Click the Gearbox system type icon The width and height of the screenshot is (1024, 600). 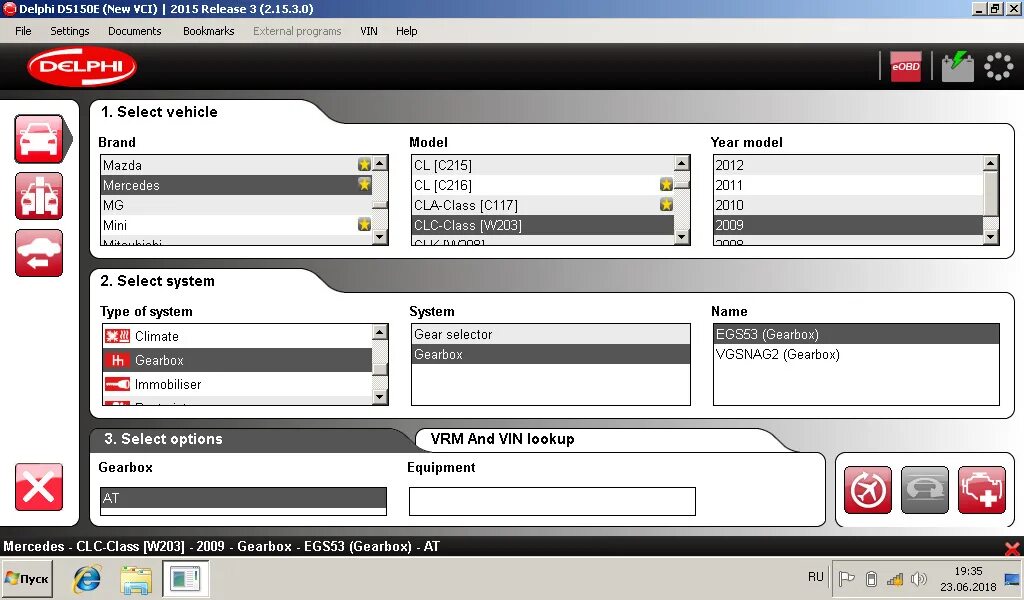[x=118, y=360]
